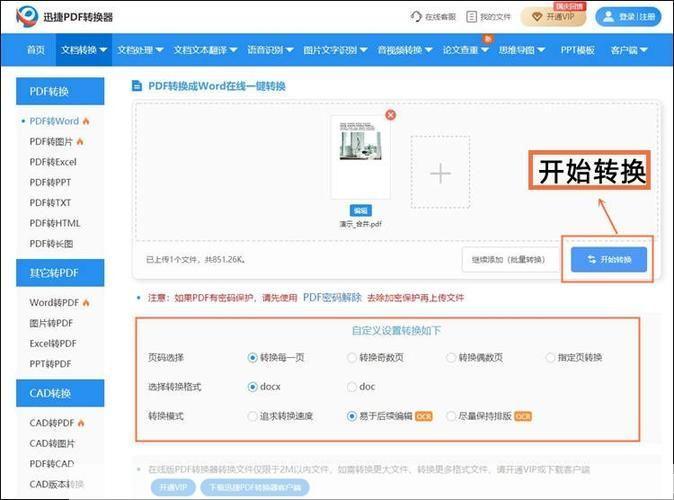
Task: Select PDF转CAD in sidebar
Action: 52,464
